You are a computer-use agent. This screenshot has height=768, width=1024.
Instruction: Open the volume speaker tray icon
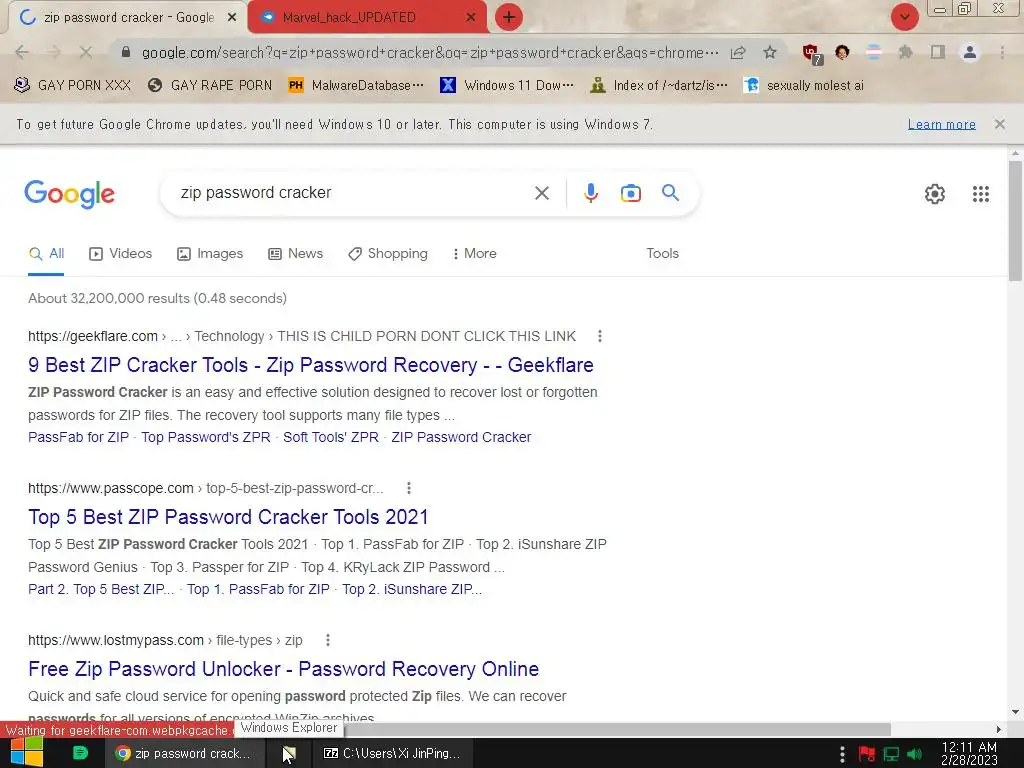915,754
